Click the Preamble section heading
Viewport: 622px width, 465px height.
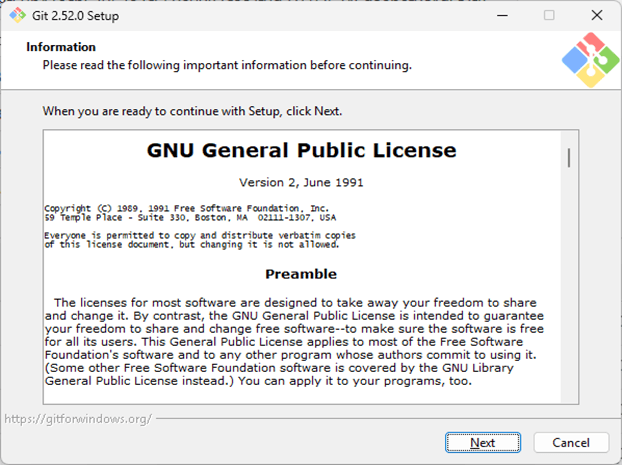pyautogui.click(x=301, y=274)
